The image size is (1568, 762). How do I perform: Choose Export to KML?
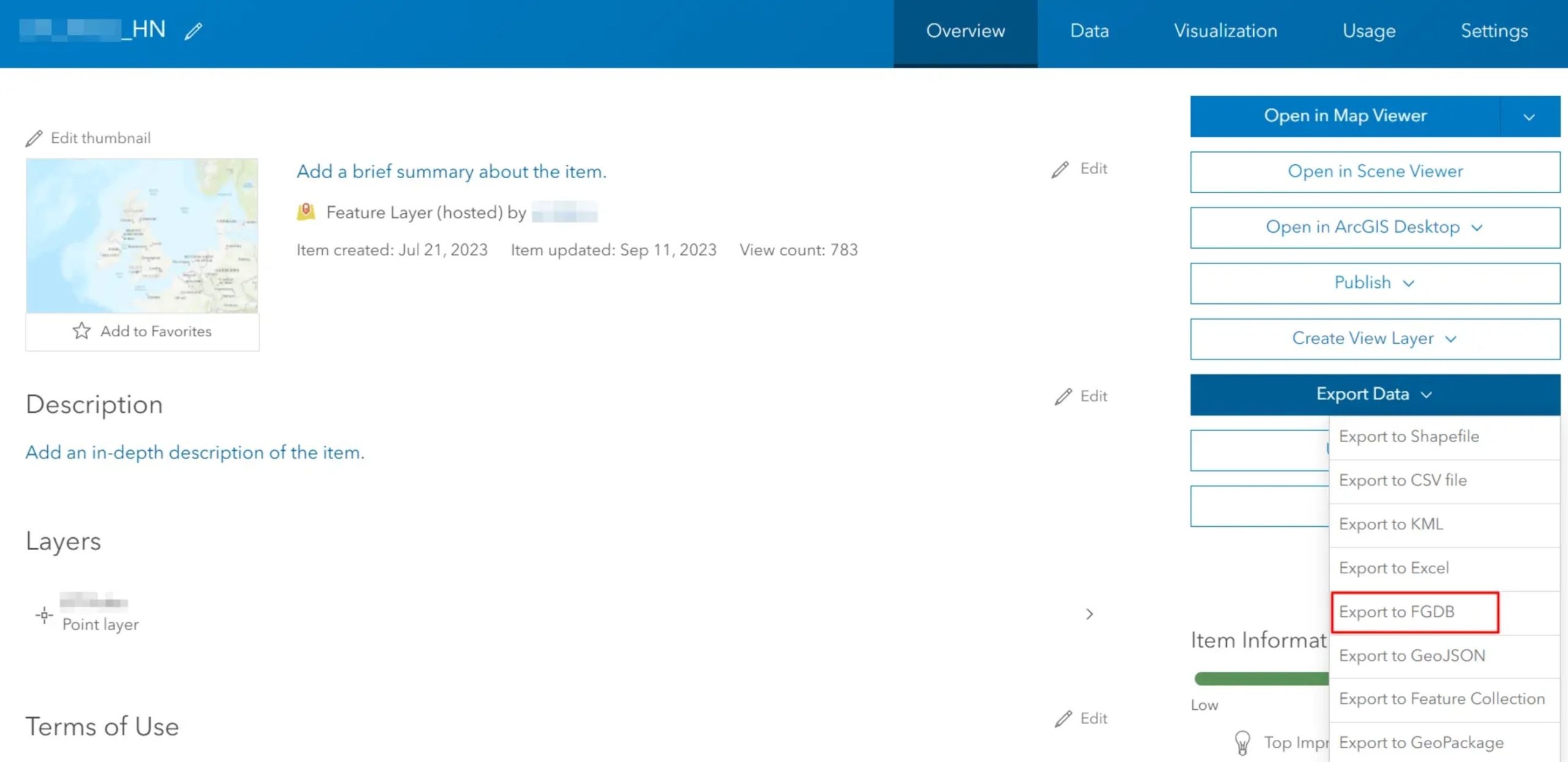point(1445,525)
